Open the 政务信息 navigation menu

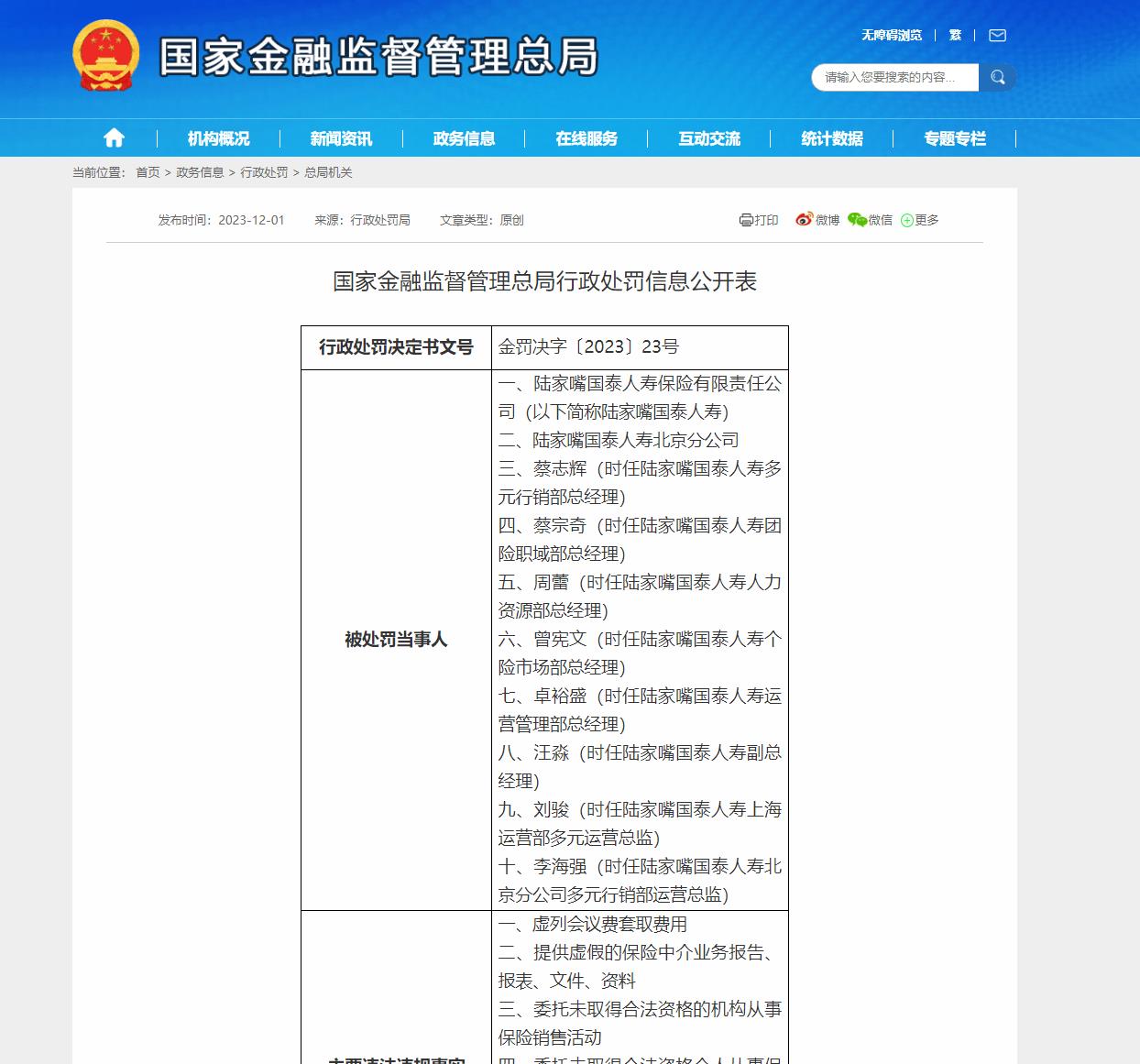[x=463, y=137]
